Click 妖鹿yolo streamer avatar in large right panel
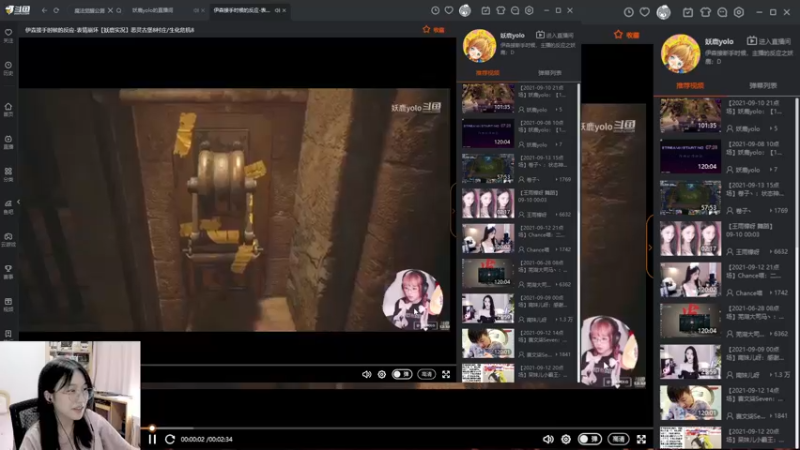 [680, 53]
